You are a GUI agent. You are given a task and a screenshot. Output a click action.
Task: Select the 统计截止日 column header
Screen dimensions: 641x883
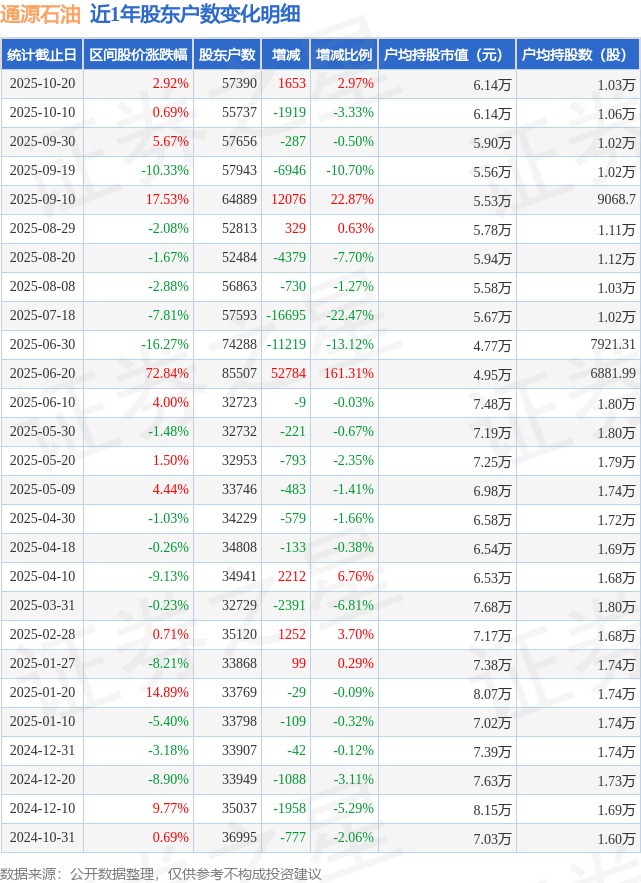point(41,55)
